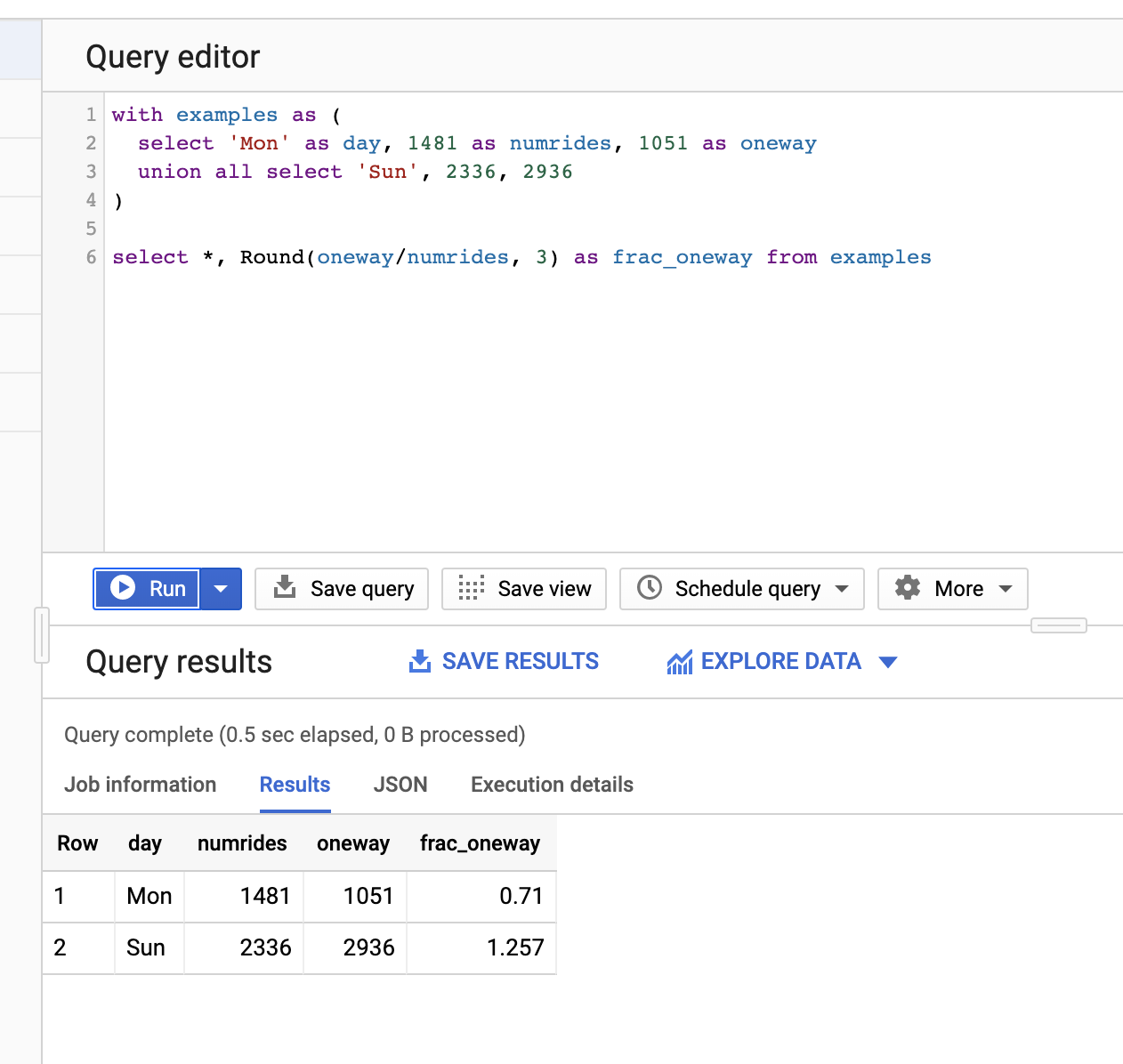This screenshot has width=1123, height=1064.
Task: Click the SAVE RESULTS download icon
Action: pos(419,661)
